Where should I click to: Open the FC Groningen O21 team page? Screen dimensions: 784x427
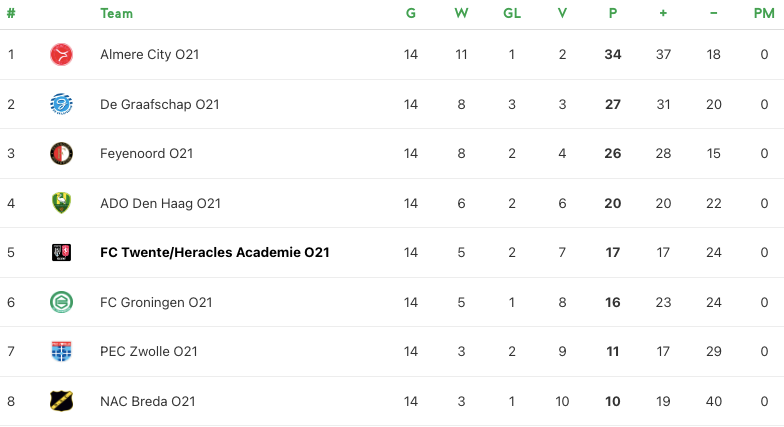click(156, 302)
